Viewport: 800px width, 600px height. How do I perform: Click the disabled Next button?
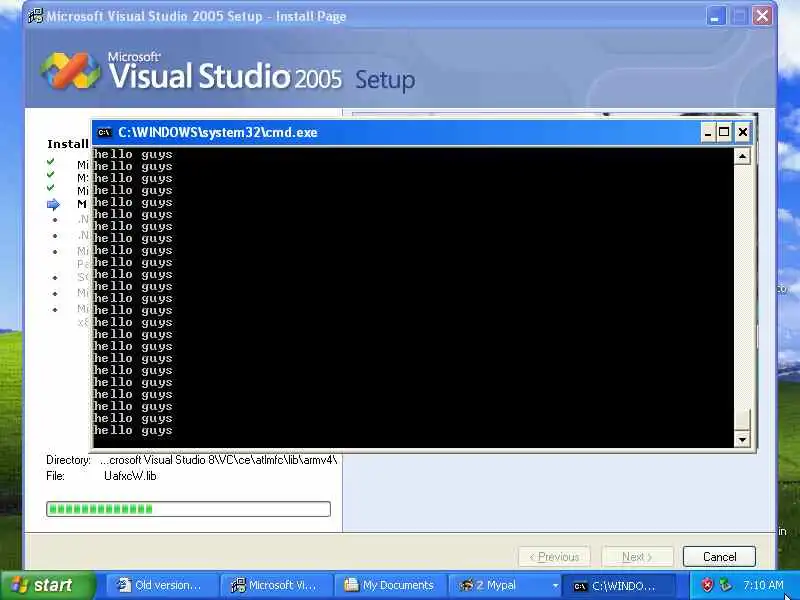coord(637,556)
